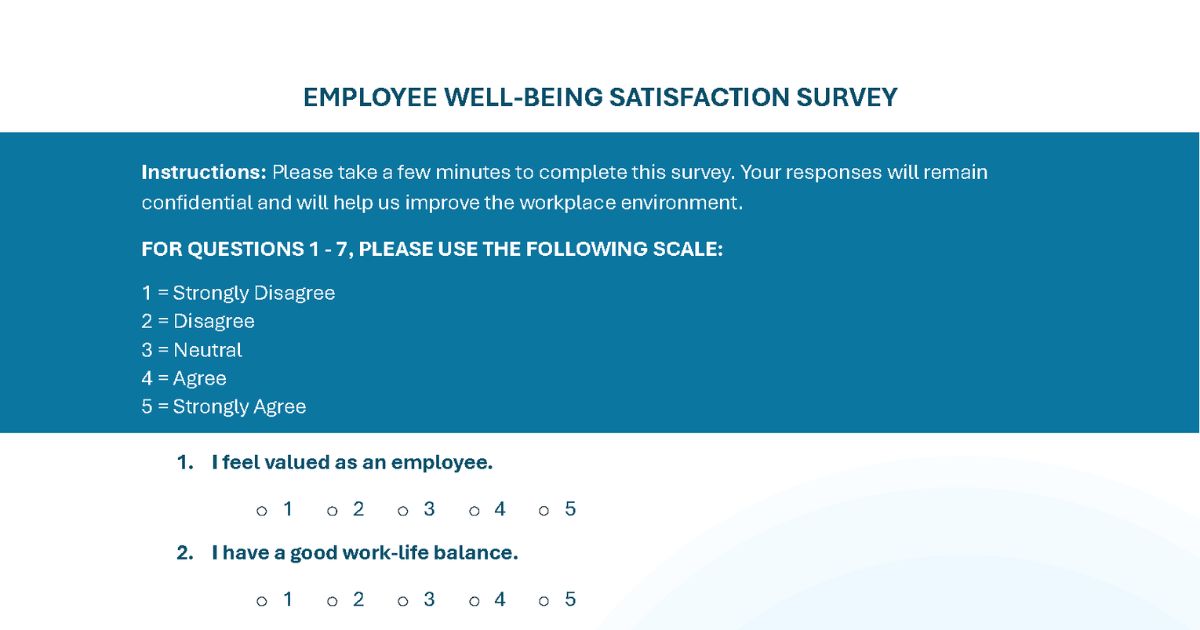Click the 'I have a good work-life balance' text
The width and height of the screenshot is (1200, 630).
[364, 553]
